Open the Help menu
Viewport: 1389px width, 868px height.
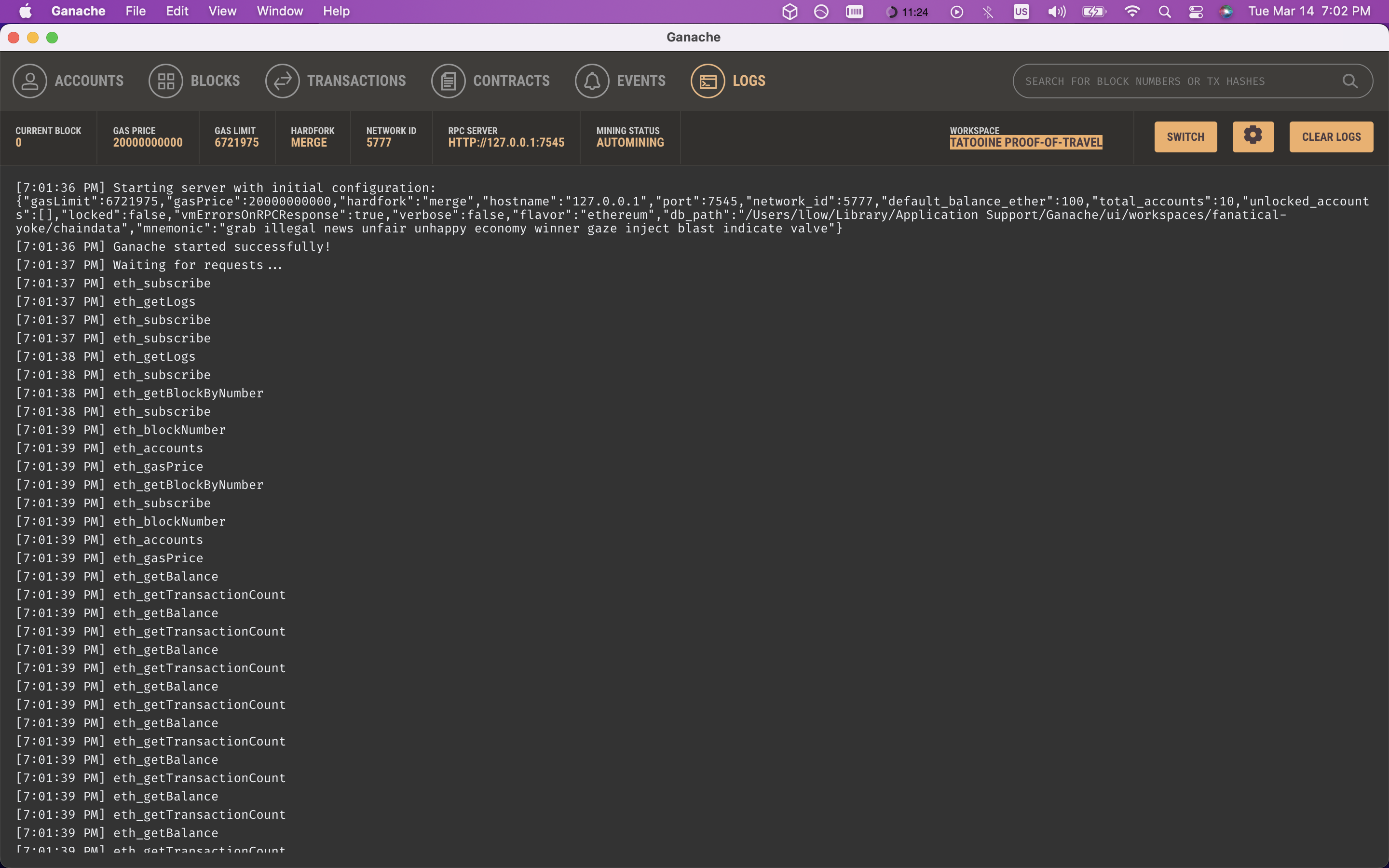pos(336,12)
